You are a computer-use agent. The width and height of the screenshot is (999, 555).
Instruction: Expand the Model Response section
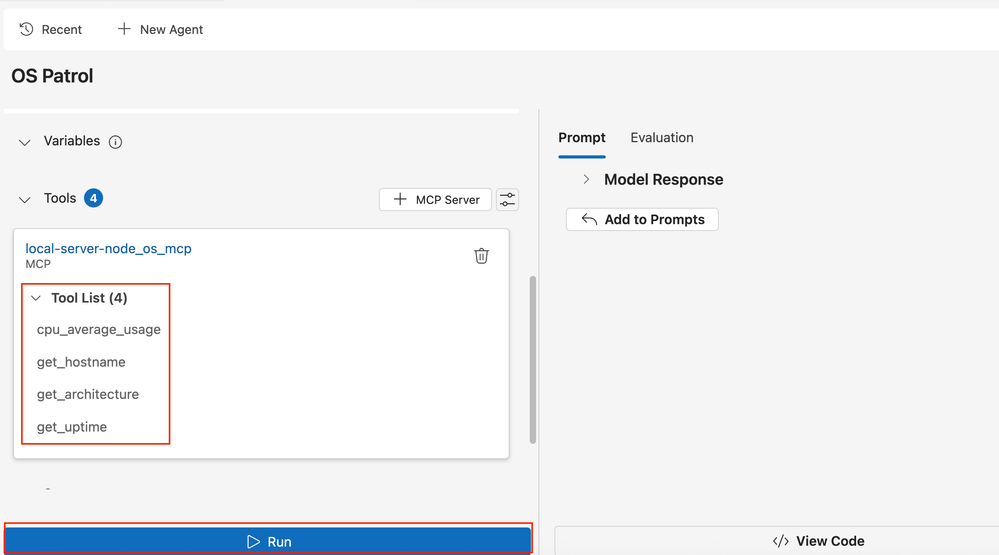pyautogui.click(x=586, y=180)
